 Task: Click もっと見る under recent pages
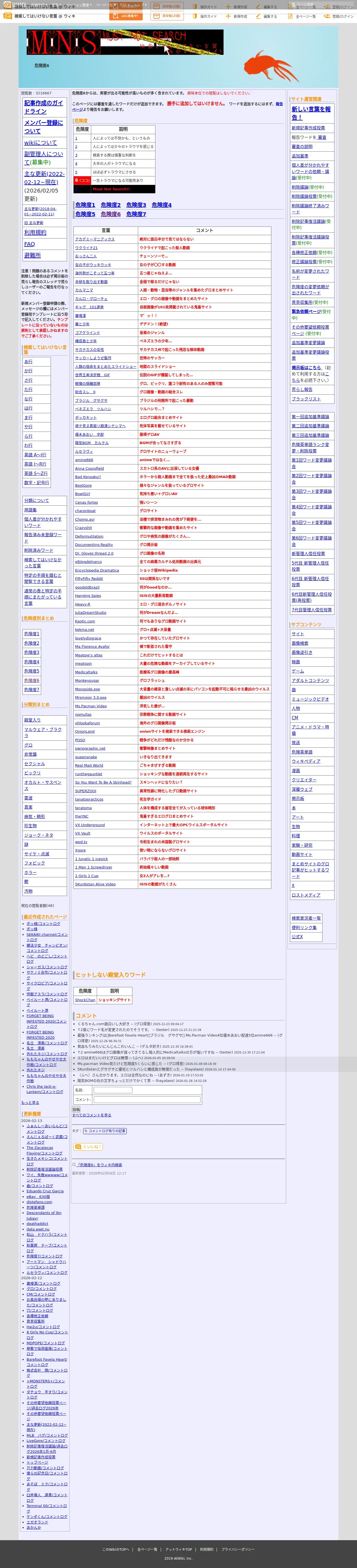[x=30, y=1102]
